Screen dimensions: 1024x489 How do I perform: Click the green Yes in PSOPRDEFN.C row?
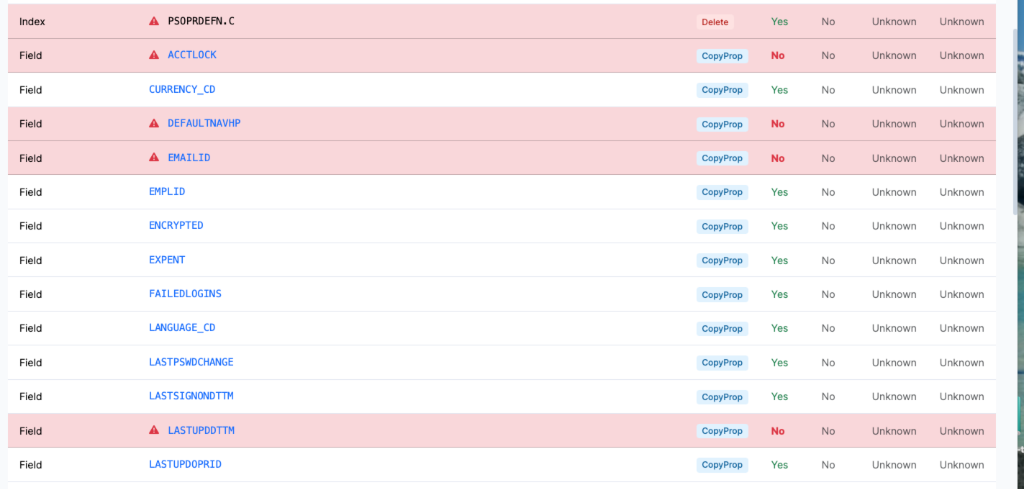(779, 22)
